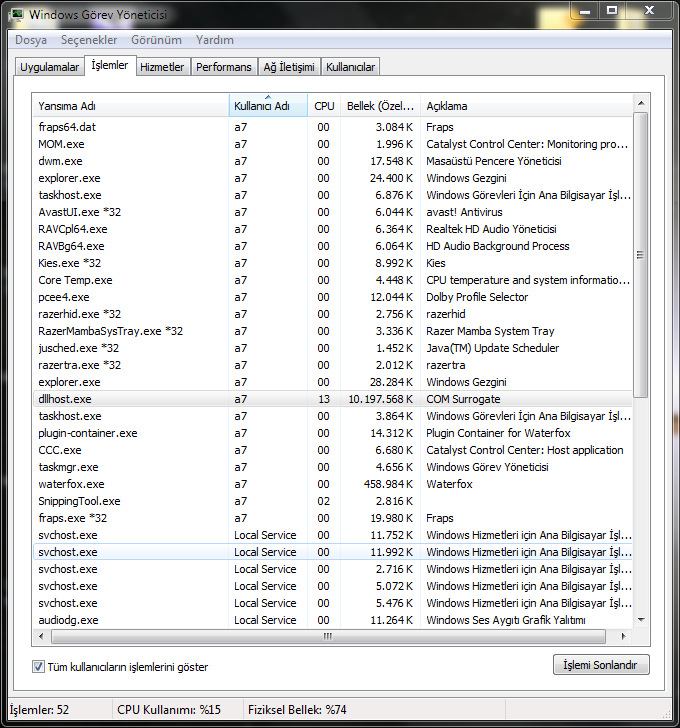
Task: Sort by Kullanıcı Adı column header
Action: (x=268, y=106)
